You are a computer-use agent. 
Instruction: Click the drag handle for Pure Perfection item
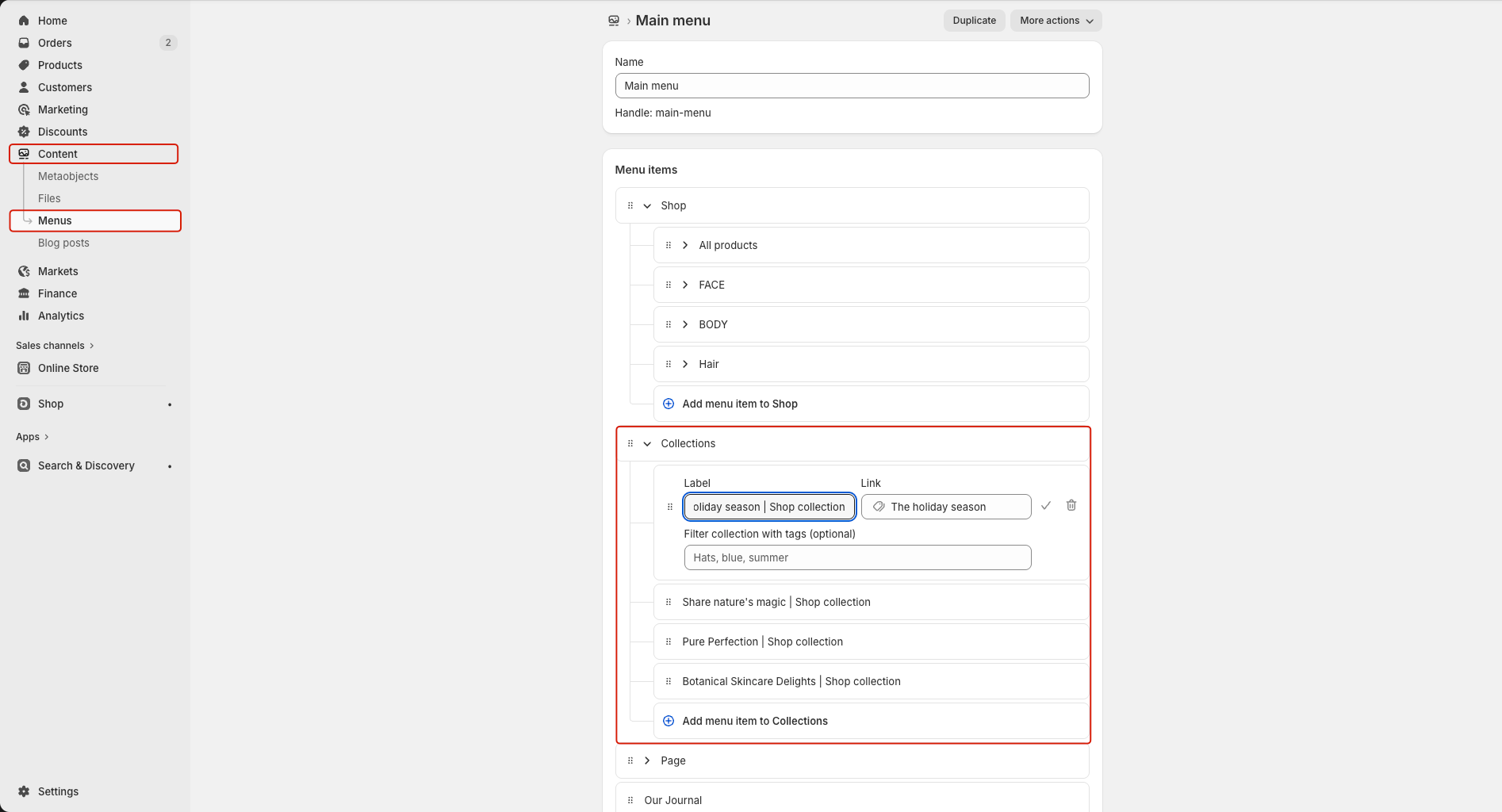pos(669,642)
